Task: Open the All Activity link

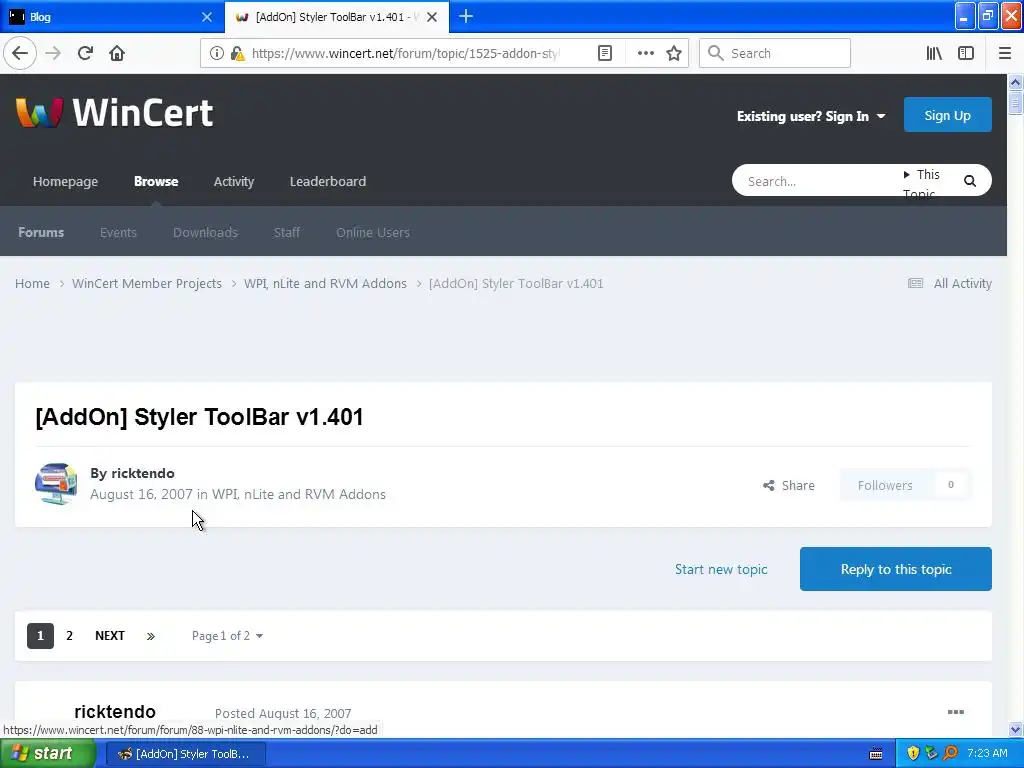Action: pos(963,283)
